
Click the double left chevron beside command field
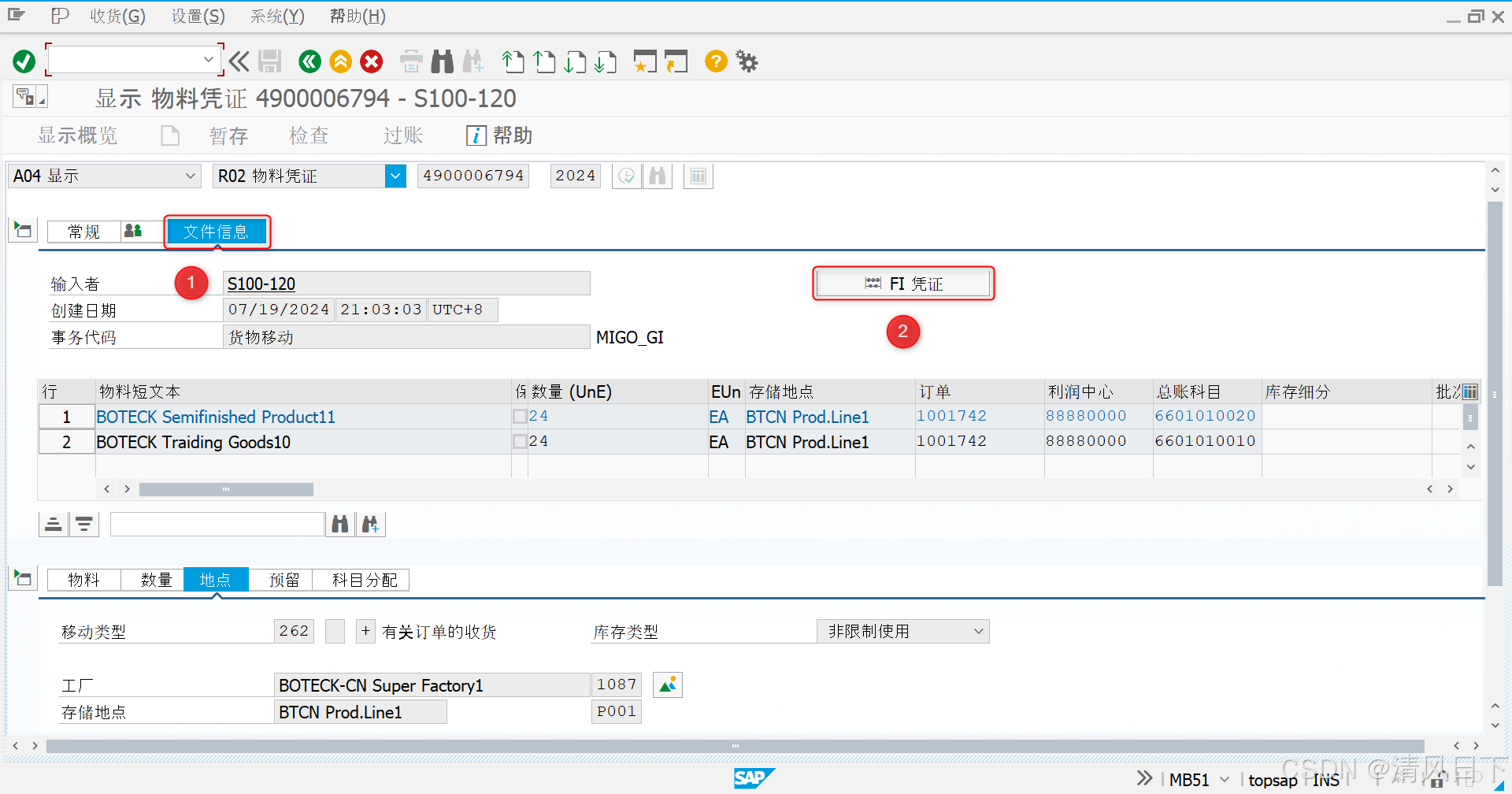coord(239,61)
